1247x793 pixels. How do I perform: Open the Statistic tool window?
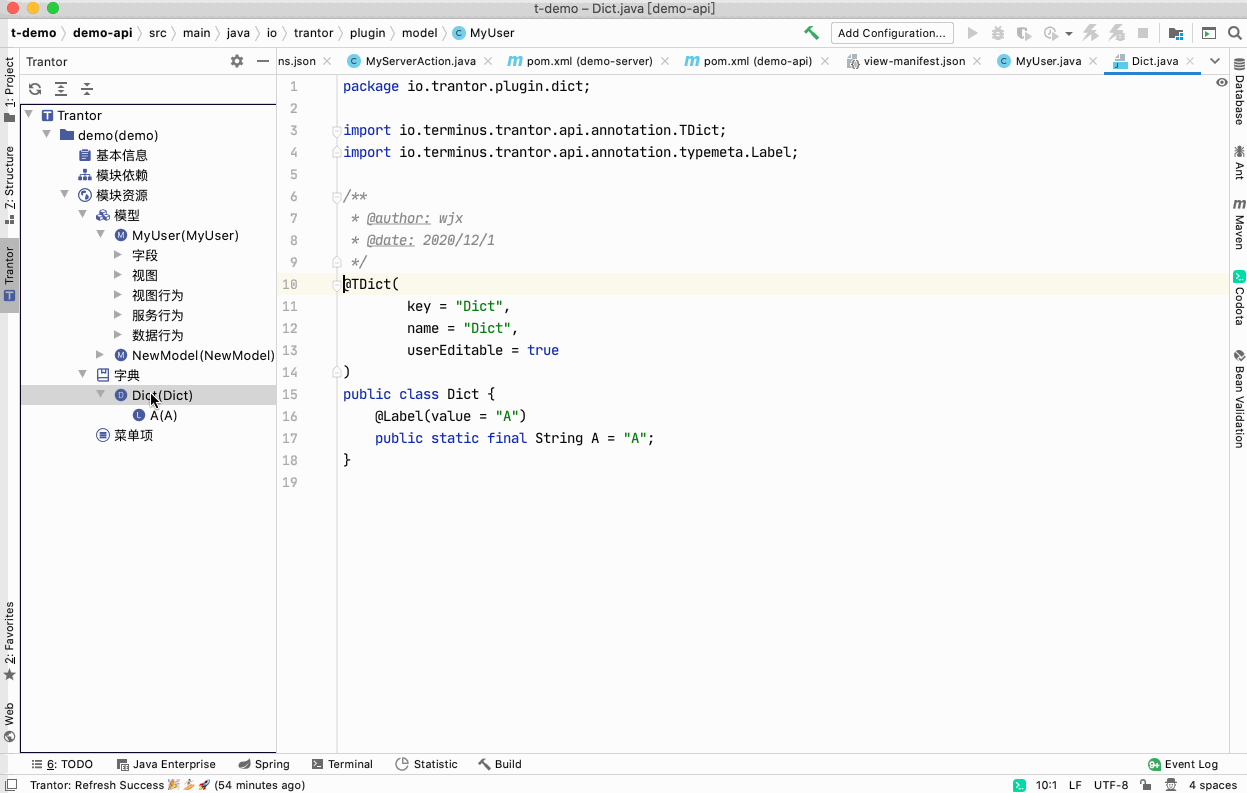(427, 764)
